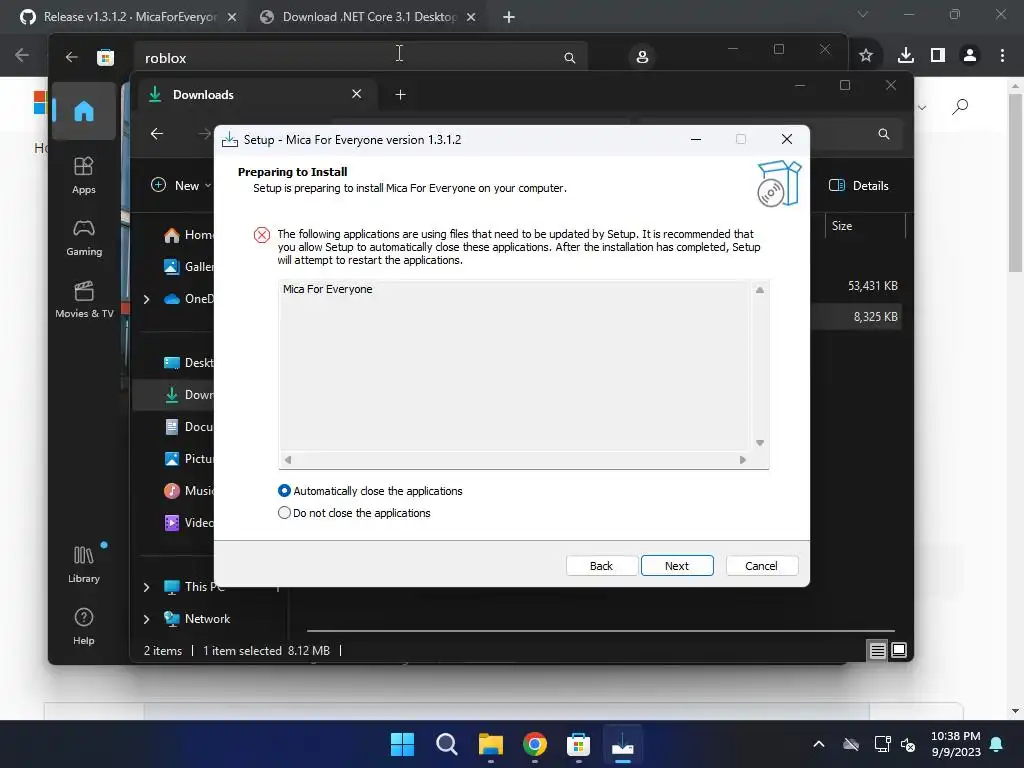
Task: Switch to MicaForEveryone Release browser tab
Action: (129, 17)
